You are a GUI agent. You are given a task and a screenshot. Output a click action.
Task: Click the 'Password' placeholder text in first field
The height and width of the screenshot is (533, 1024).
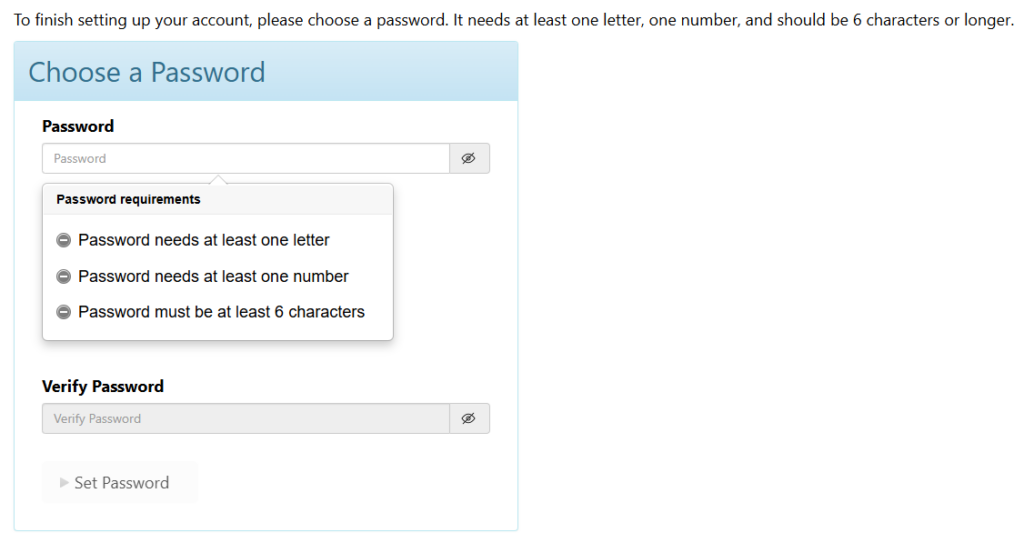[80, 158]
